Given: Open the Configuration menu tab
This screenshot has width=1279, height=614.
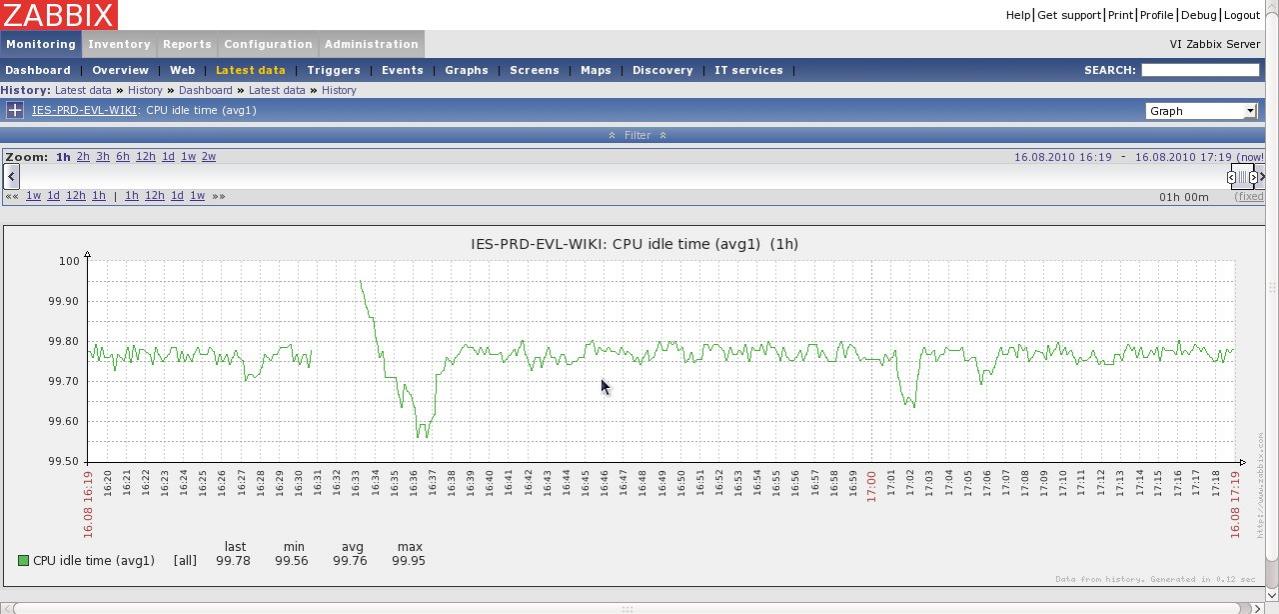Looking at the screenshot, I should (x=268, y=44).
